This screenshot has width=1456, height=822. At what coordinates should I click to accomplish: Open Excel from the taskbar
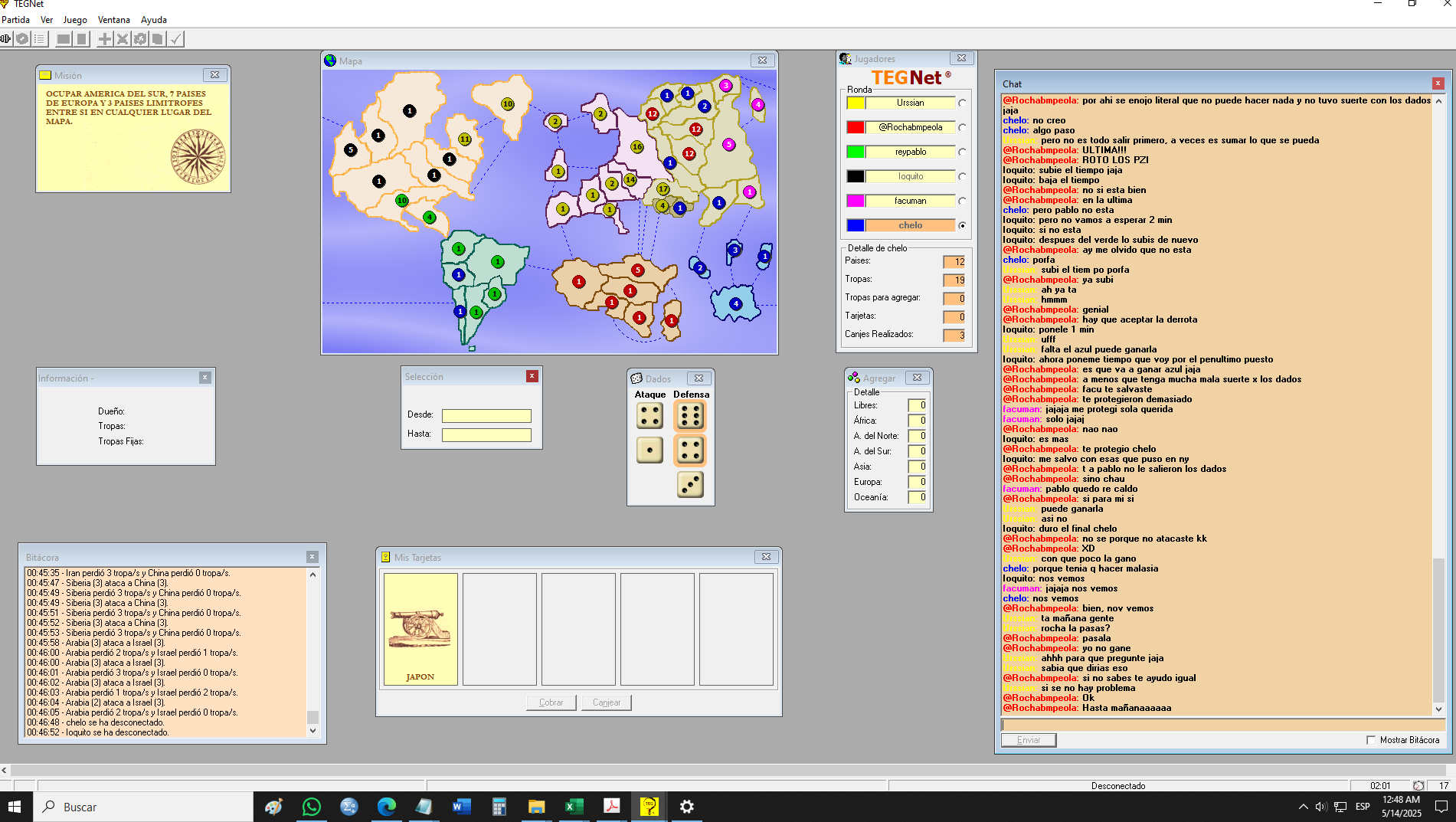click(574, 807)
